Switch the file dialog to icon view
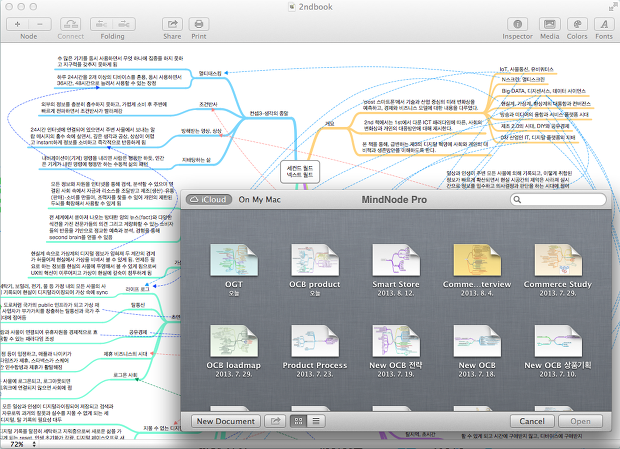Image resolution: width=620 pixels, height=449 pixels. (x=297, y=421)
